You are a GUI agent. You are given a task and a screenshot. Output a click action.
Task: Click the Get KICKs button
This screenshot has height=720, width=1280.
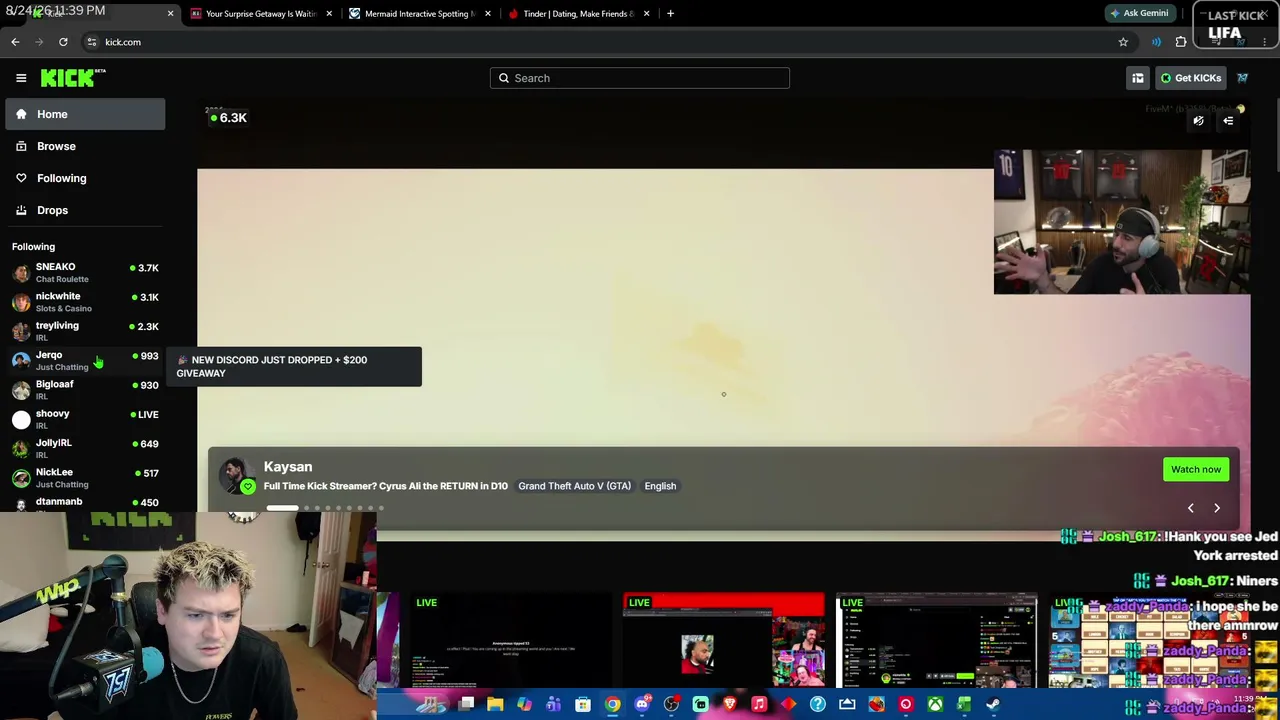point(1190,78)
